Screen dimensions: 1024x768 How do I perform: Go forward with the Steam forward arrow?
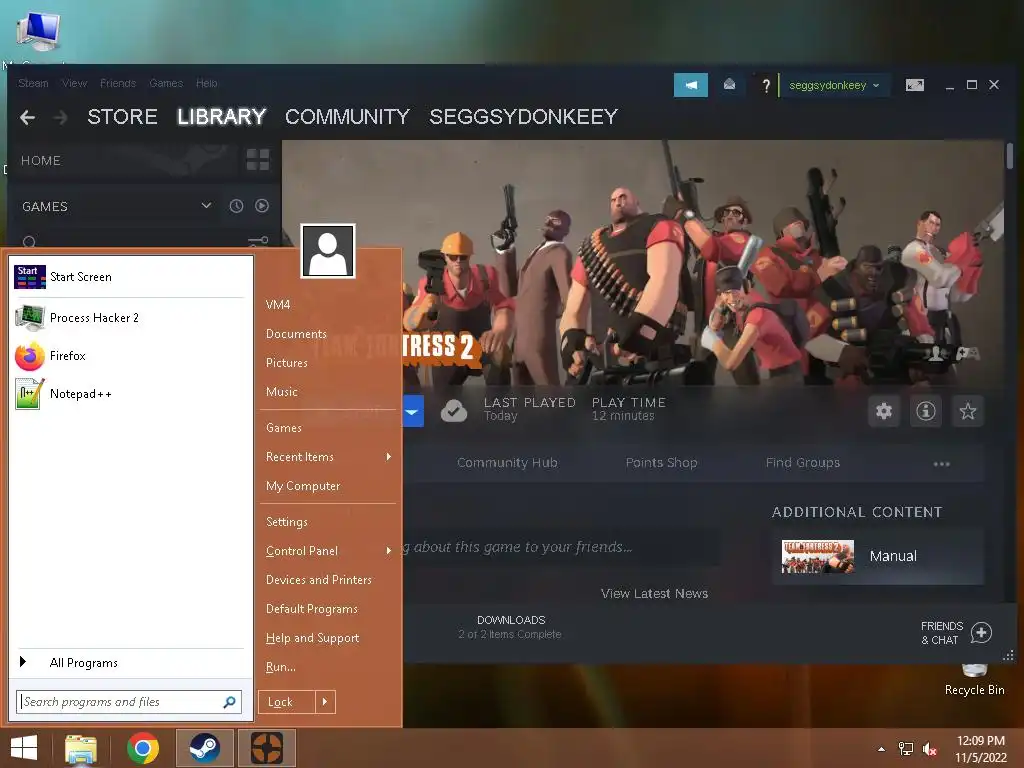coord(60,118)
